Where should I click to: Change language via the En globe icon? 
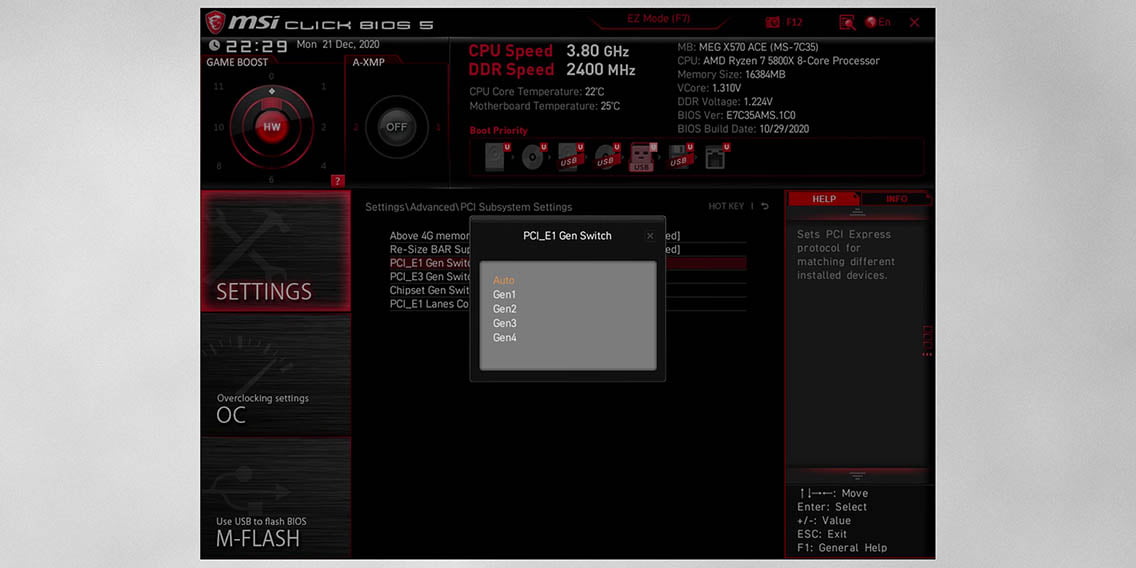click(x=877, y=22)
